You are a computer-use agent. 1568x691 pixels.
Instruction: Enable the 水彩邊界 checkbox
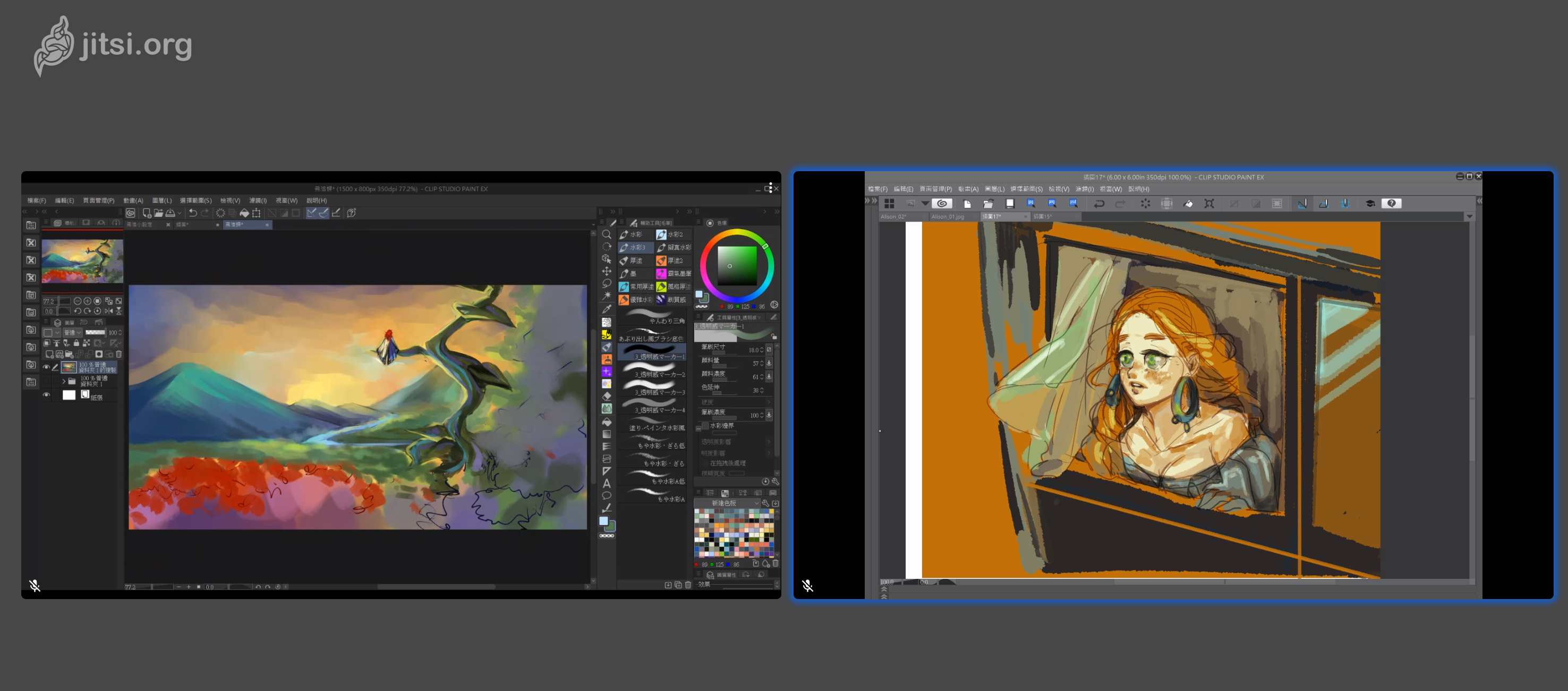(x=705, y=425)
